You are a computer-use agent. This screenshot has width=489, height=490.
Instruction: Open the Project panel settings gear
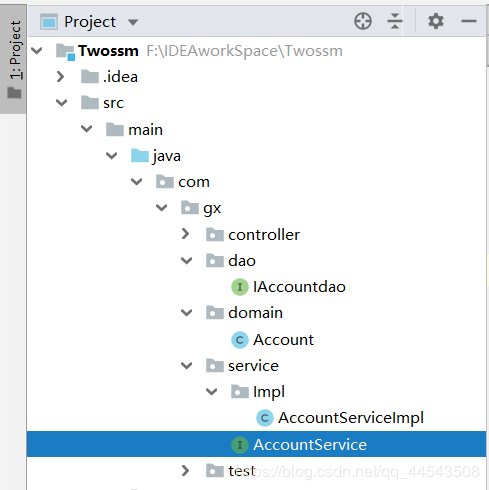(436, 21)
